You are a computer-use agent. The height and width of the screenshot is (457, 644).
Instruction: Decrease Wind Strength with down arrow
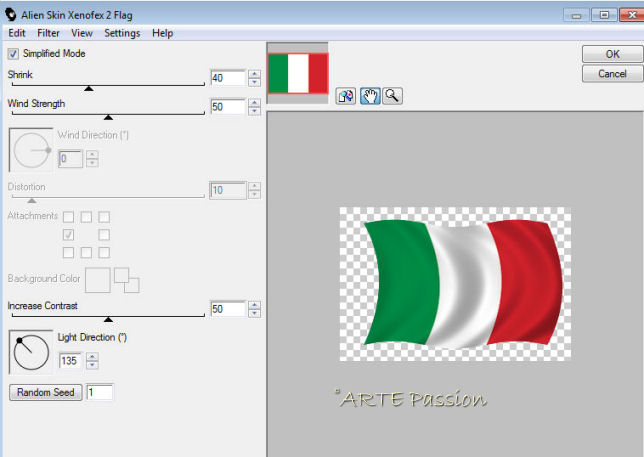pyautogui.click(x=255, y=111)
